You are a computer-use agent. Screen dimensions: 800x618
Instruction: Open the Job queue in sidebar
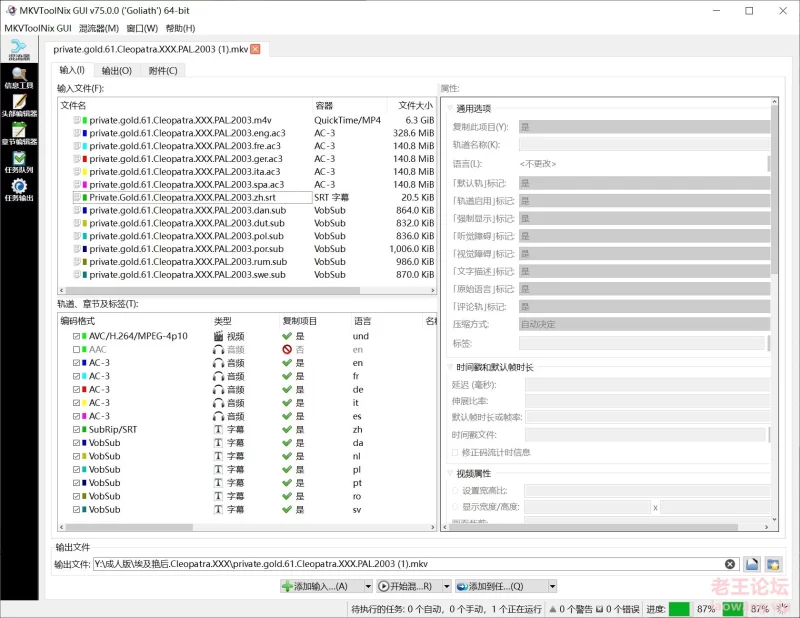(19, 162)
